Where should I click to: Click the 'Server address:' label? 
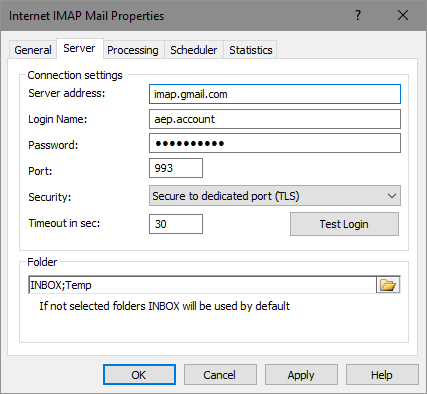[x=67, y=93]
